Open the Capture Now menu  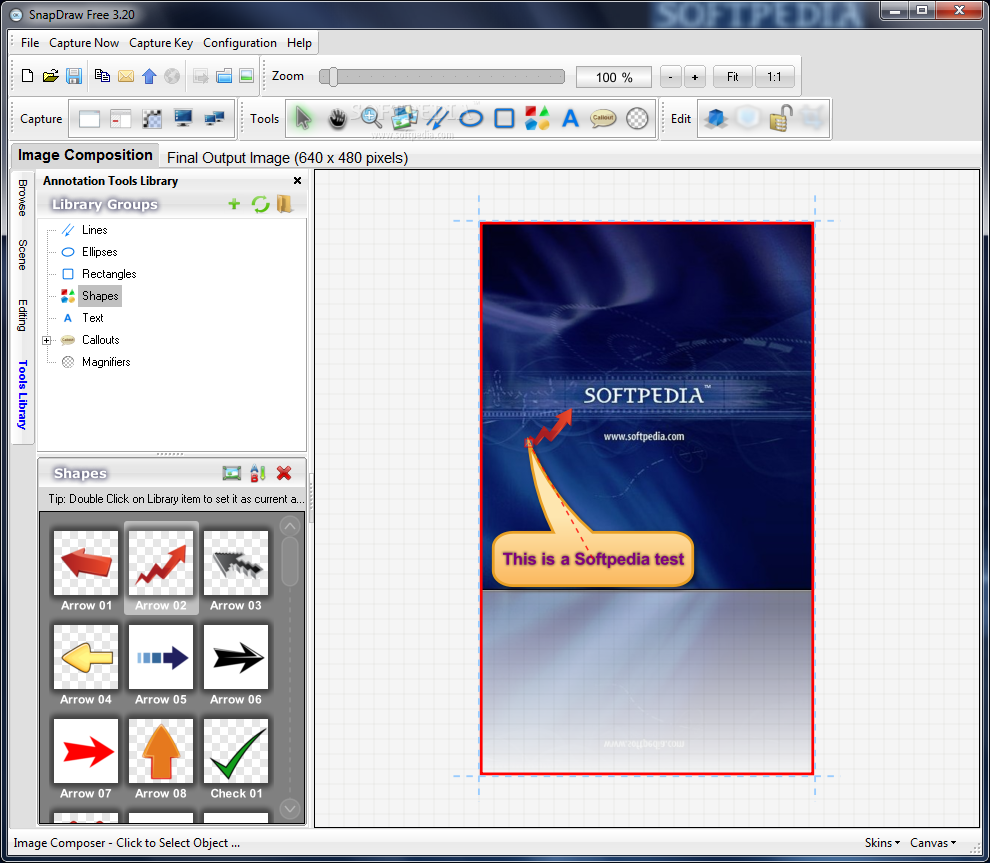click(84, 43)
